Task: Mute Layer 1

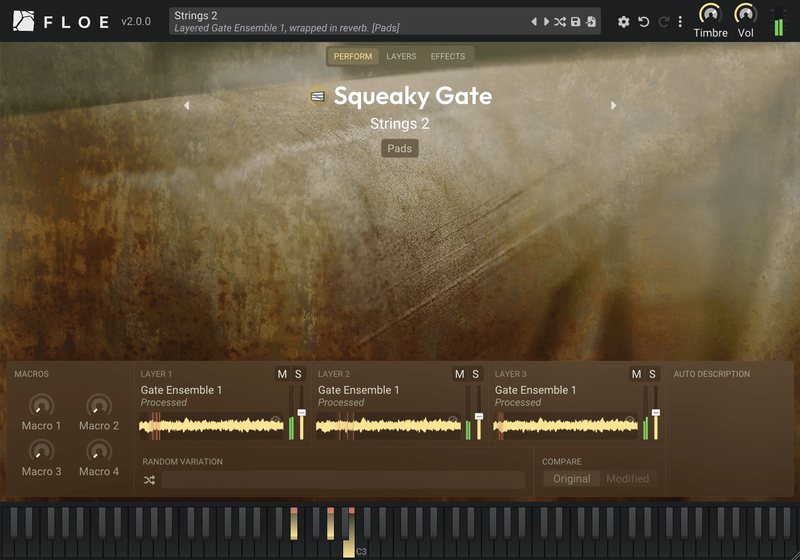Action: click(282, 374)
